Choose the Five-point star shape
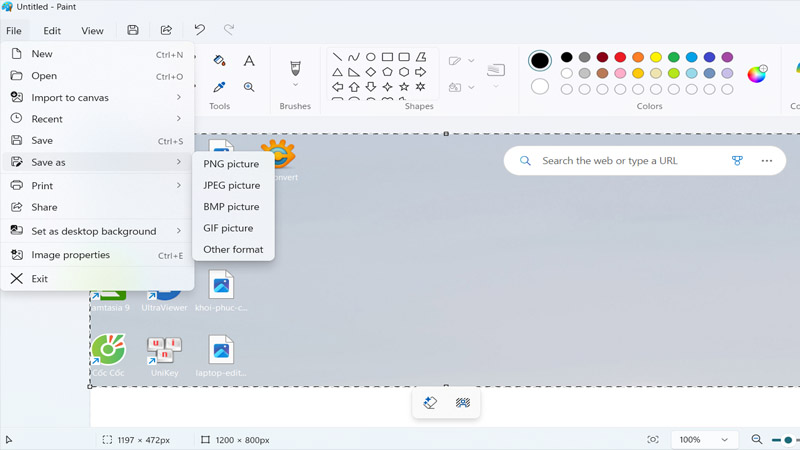The image size is (800, 450). pos(404,87)
